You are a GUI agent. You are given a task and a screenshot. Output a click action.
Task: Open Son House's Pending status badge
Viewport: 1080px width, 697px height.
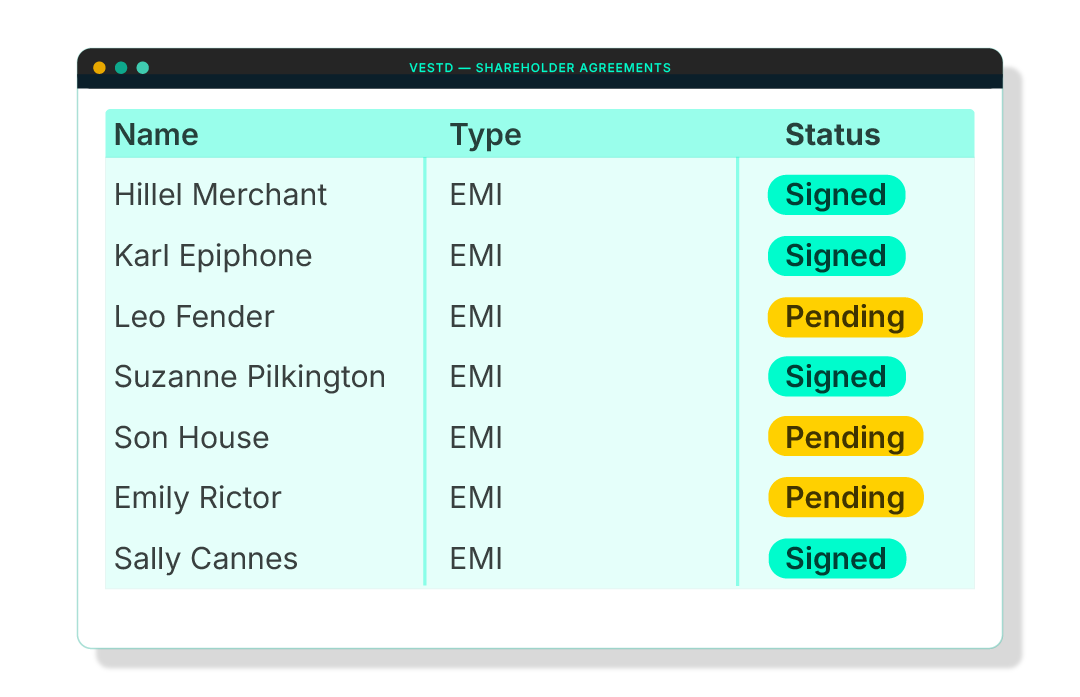(x=845, y=437)
